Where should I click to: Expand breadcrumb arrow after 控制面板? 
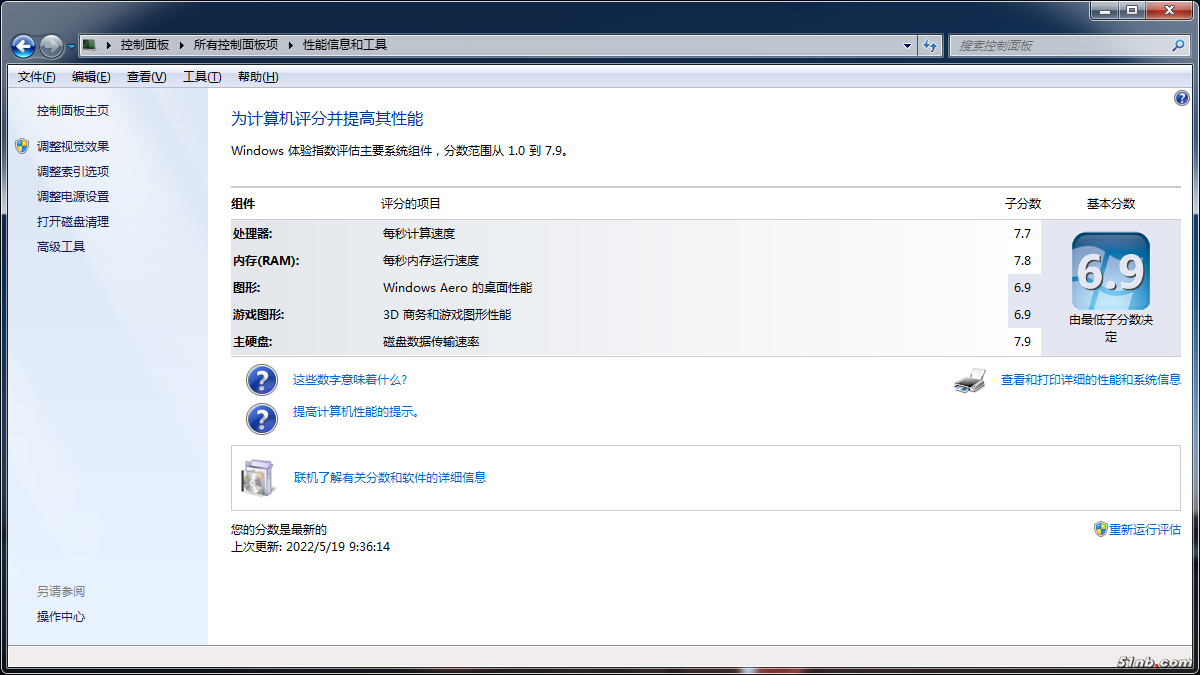click(x=181, y=45)
